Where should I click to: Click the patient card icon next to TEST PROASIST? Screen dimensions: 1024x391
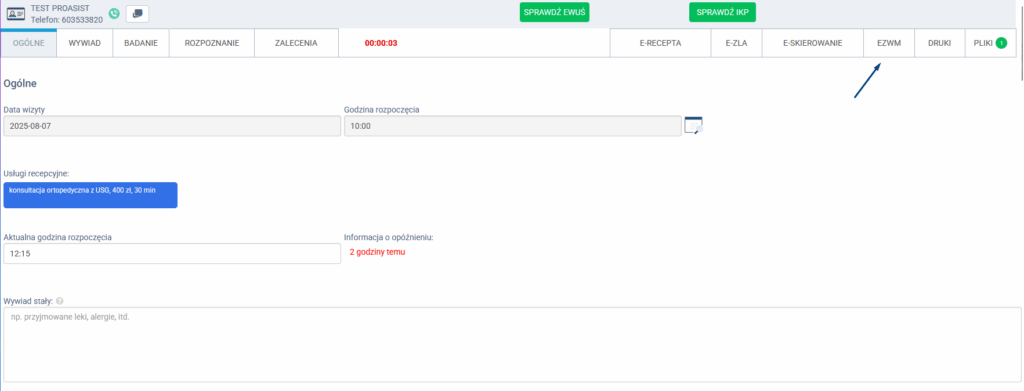16,14
